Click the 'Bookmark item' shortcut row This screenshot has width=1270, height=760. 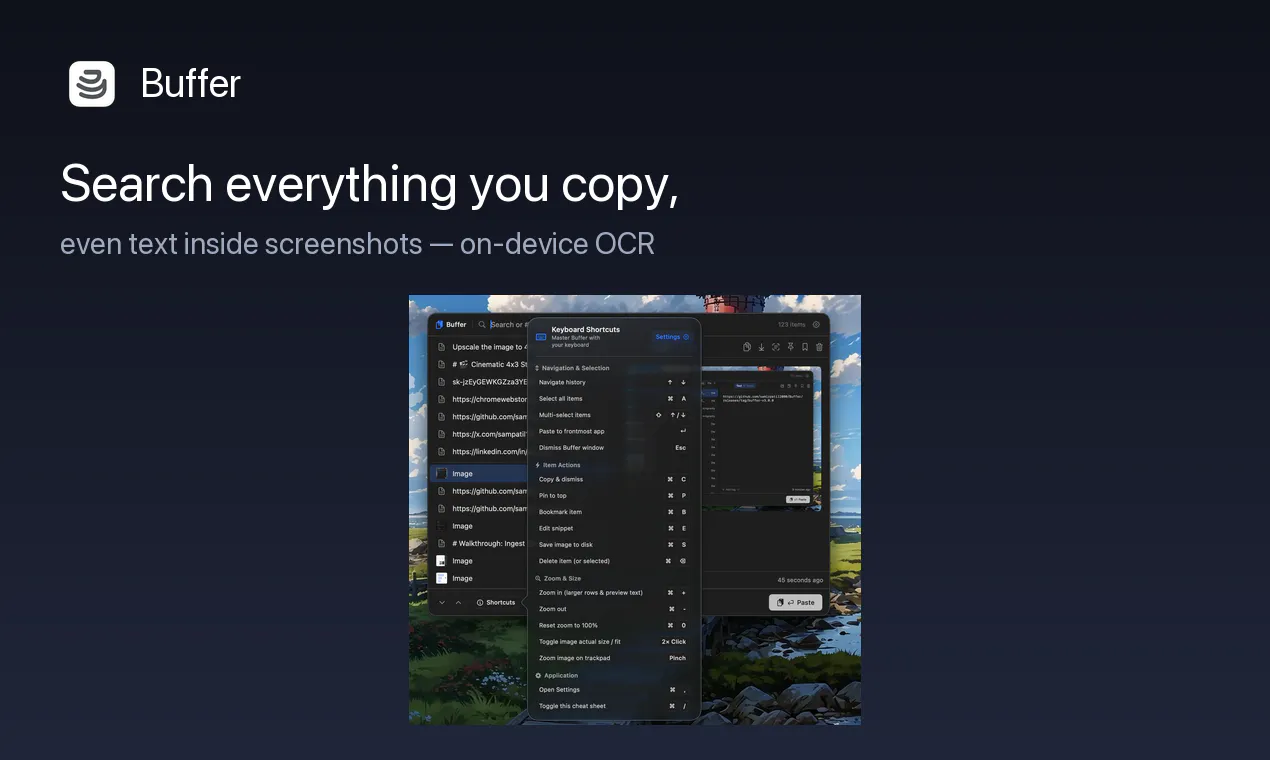point(613,512)
